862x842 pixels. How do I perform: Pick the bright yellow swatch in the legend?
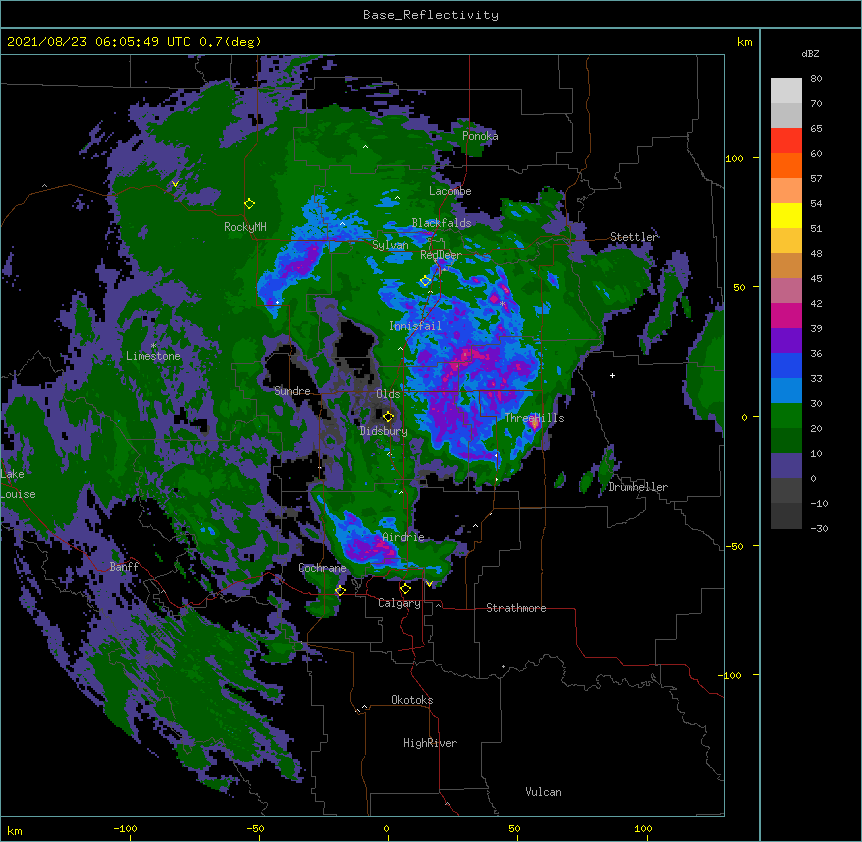click(786, 215)
